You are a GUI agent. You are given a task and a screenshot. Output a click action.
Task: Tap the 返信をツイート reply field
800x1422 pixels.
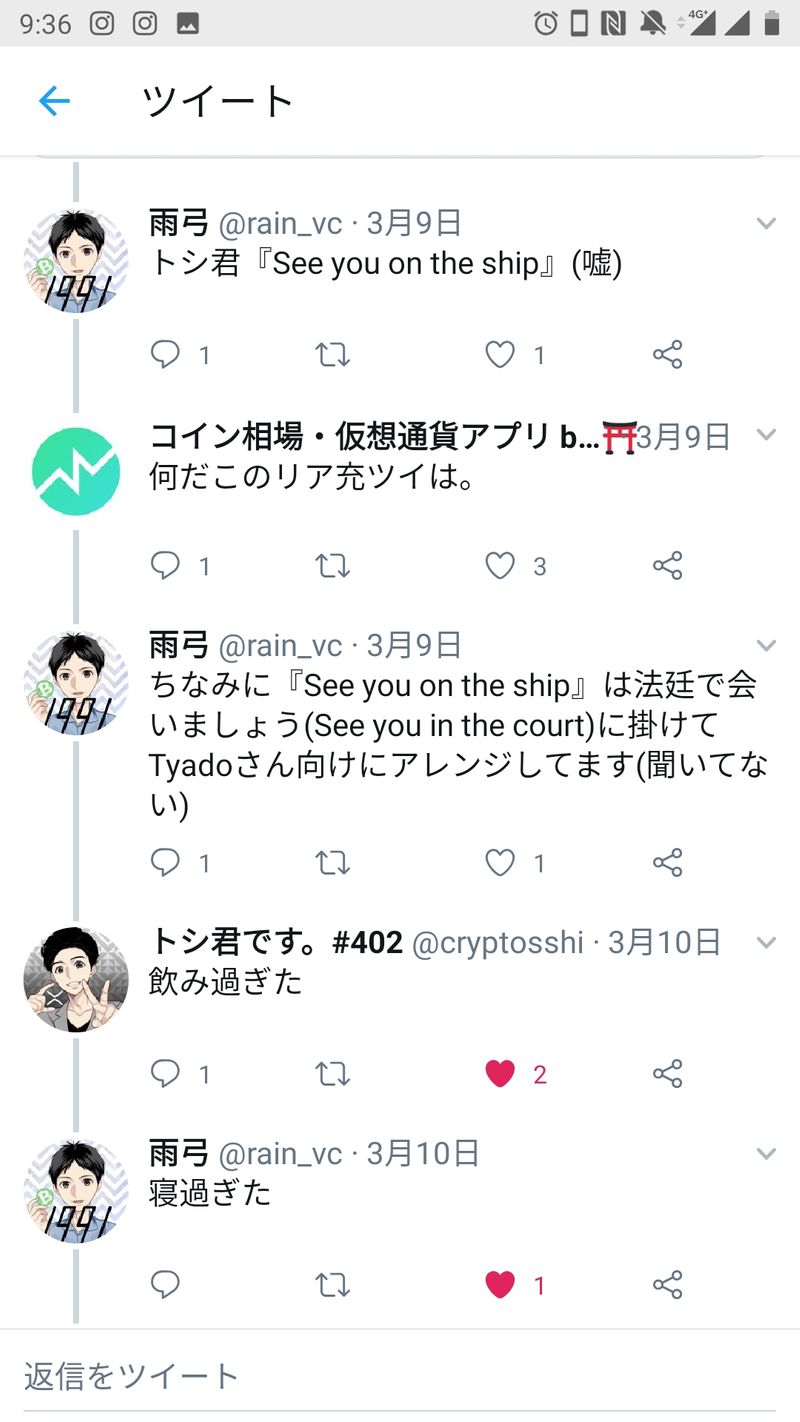pos(400,1376)
